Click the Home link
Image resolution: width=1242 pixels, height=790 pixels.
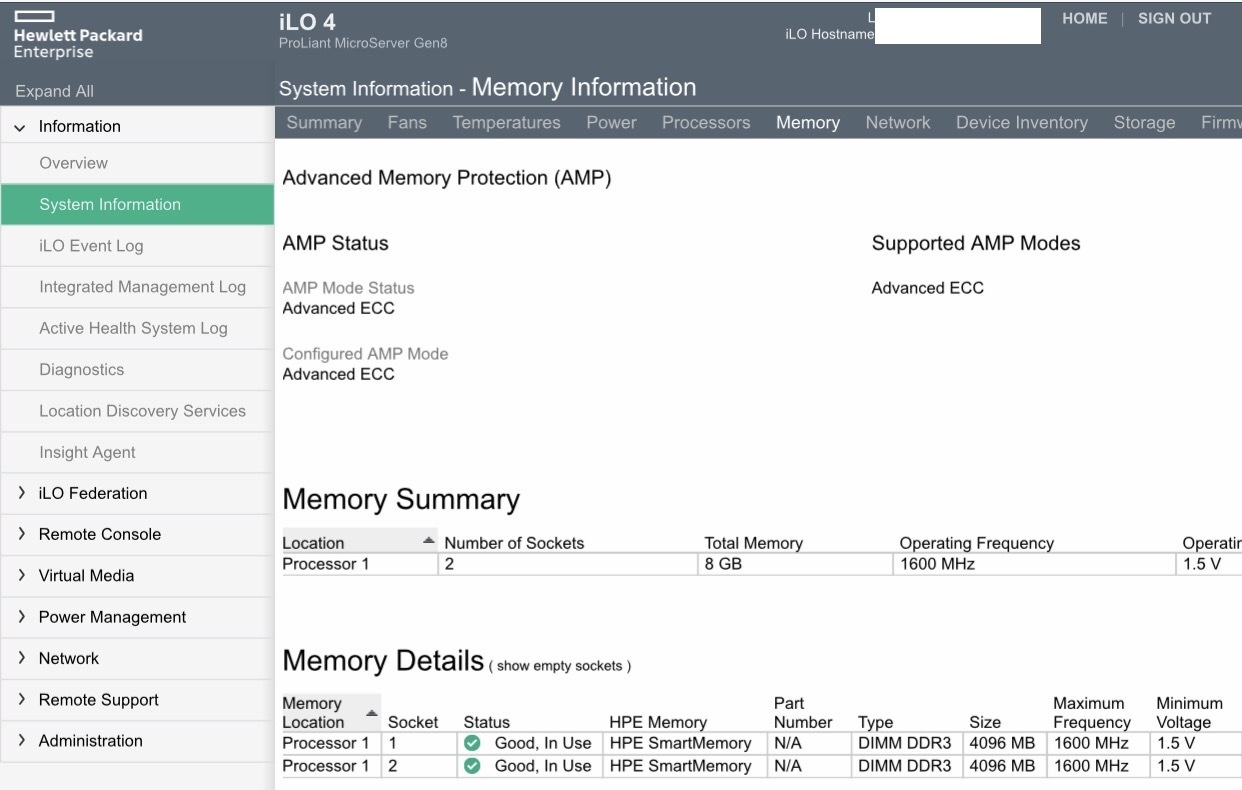tap(1084, 19)
